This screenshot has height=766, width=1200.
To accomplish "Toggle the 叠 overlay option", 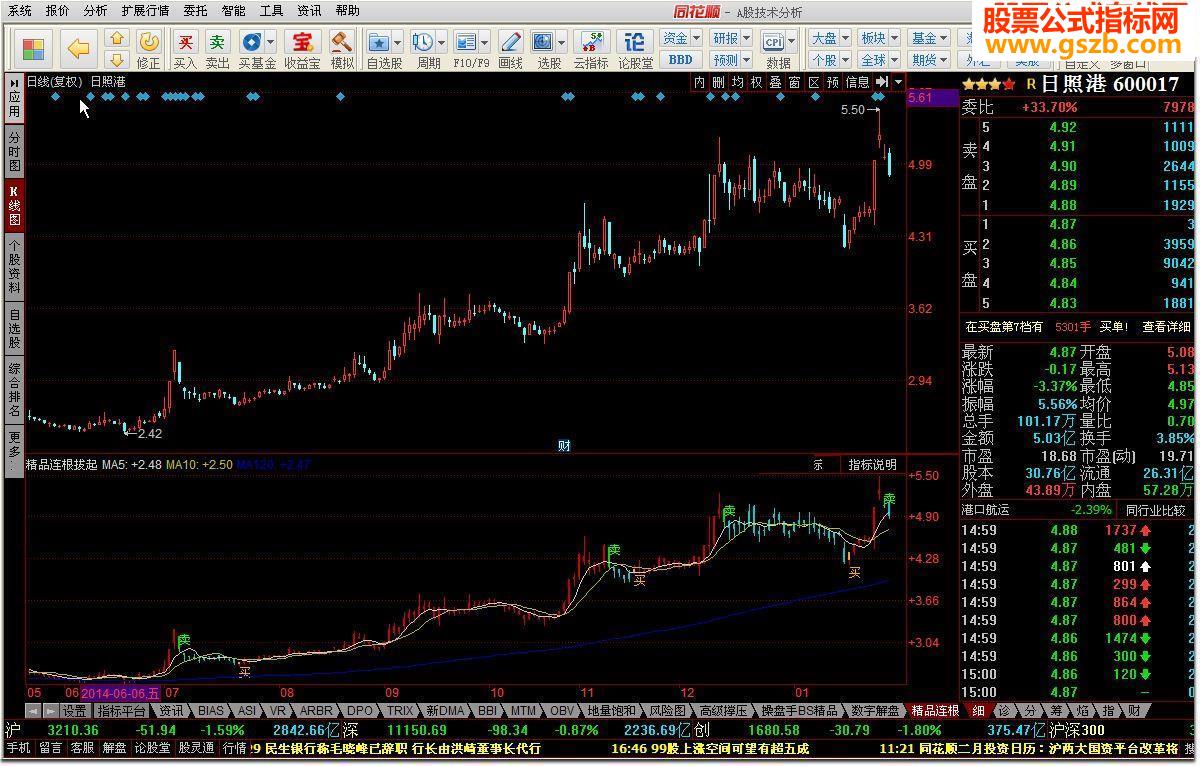I will 775,82.
